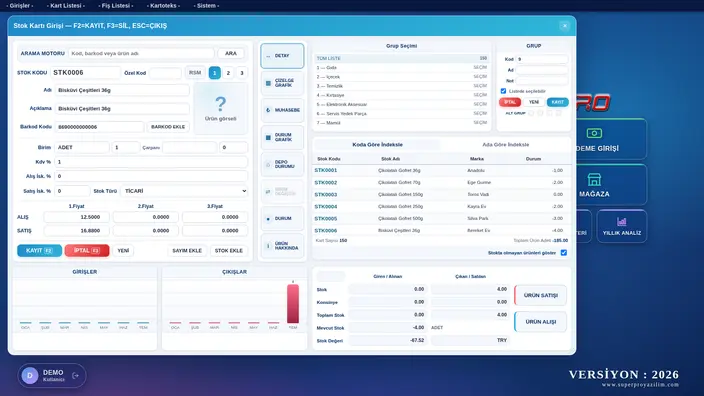The height and width of the screenshot is (396, 704).
Task: Select image slot 3 button
Action: click(x=242, y=73)
